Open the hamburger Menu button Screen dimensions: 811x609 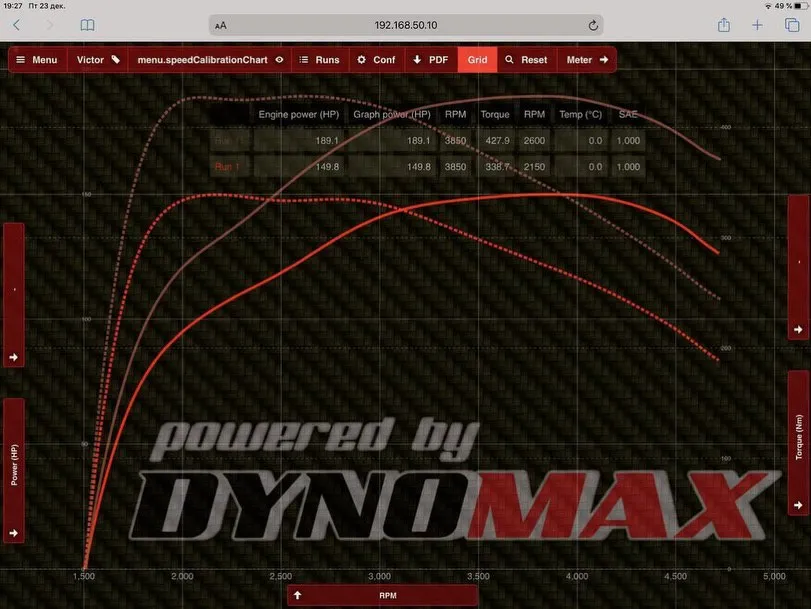tap(38, 60)
